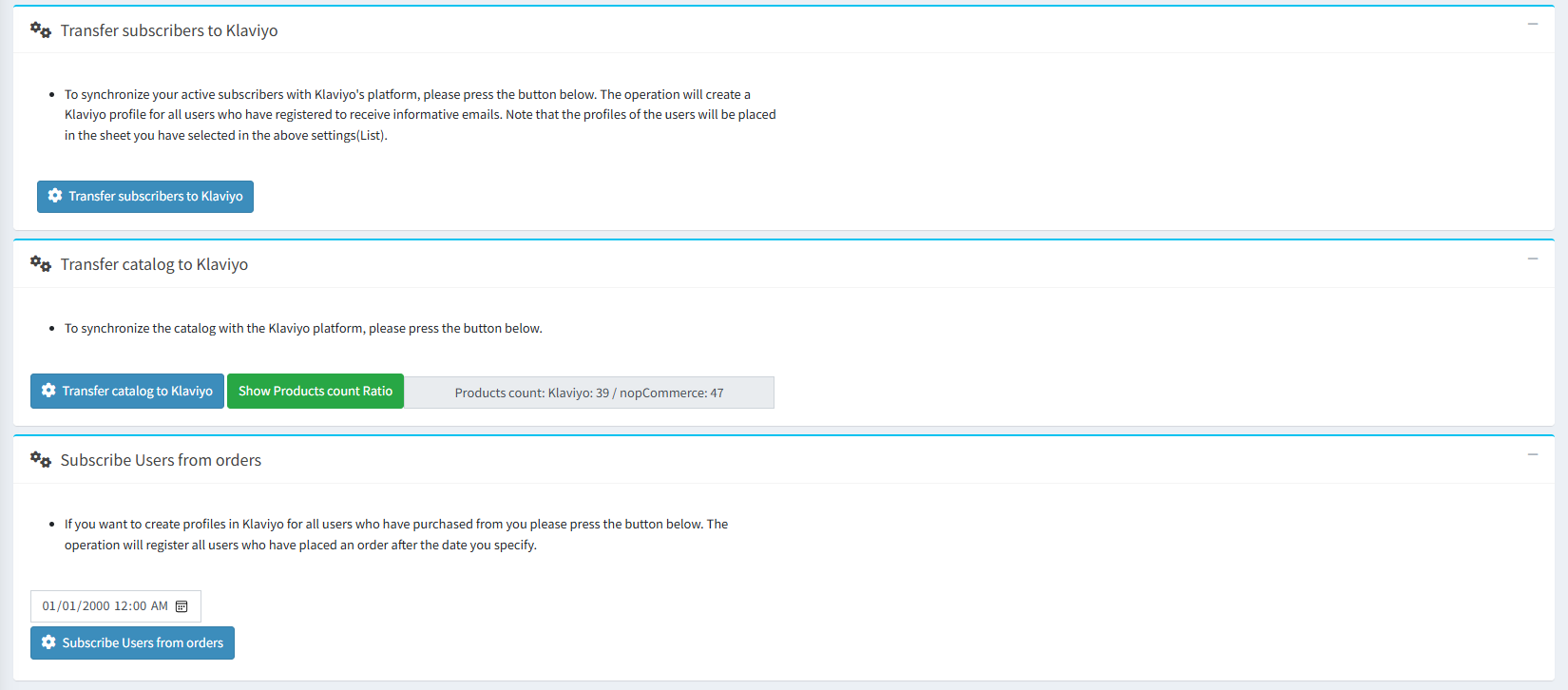
Task: Collapse the Transfer catalog to Klaviyo panel
Action: [1533, 259]
